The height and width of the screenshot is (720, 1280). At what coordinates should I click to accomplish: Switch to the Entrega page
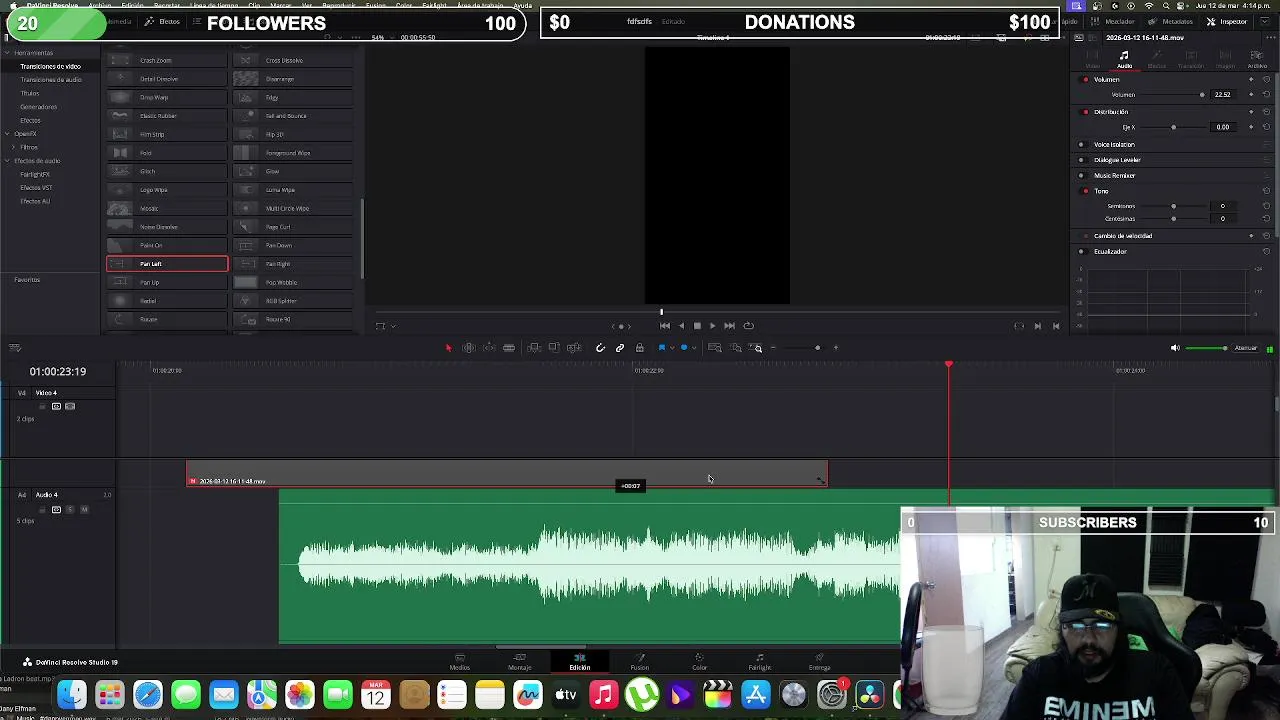tap(819, 662)
